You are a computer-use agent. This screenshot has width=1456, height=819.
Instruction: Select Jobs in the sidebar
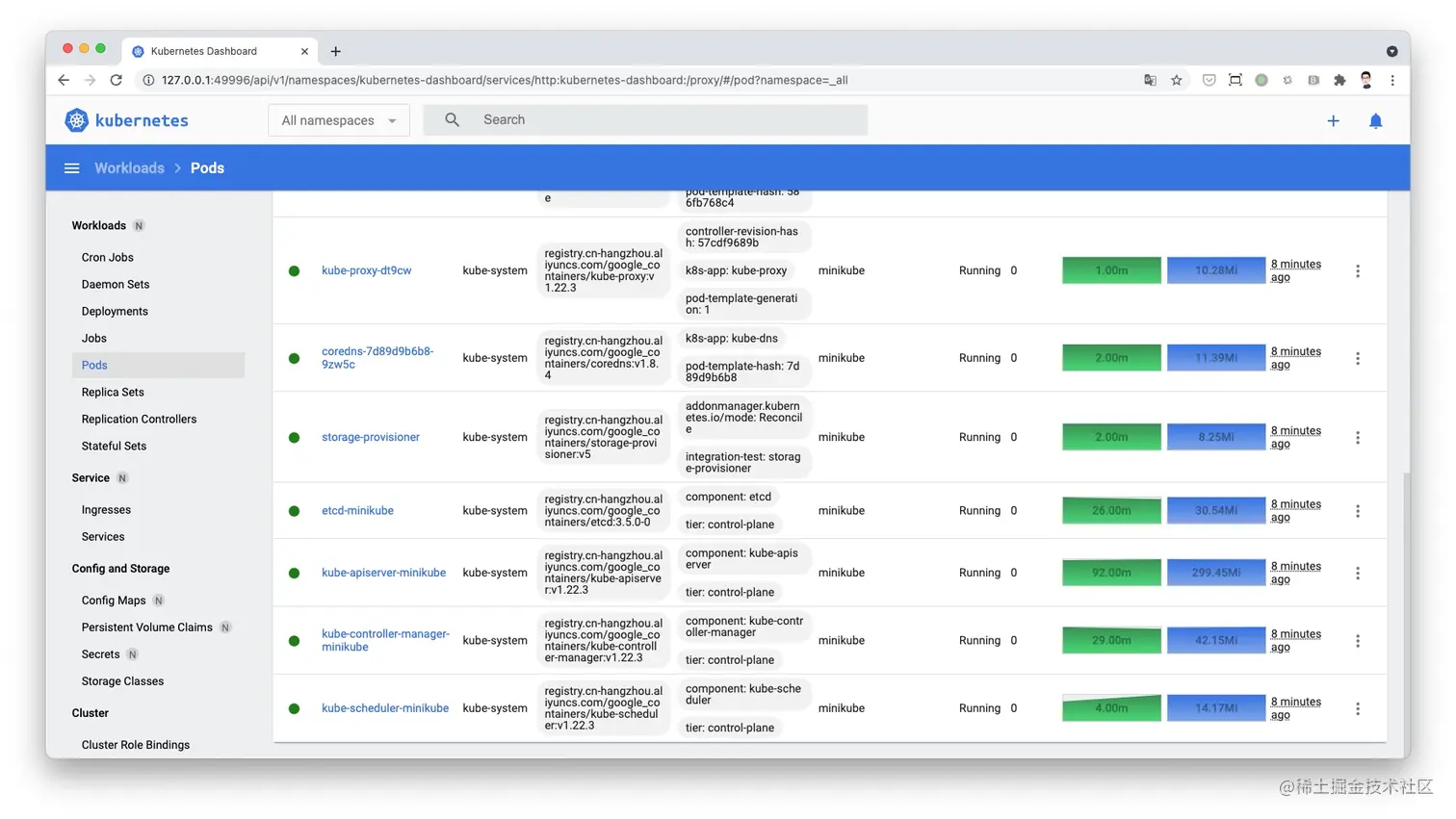(94, 338)
